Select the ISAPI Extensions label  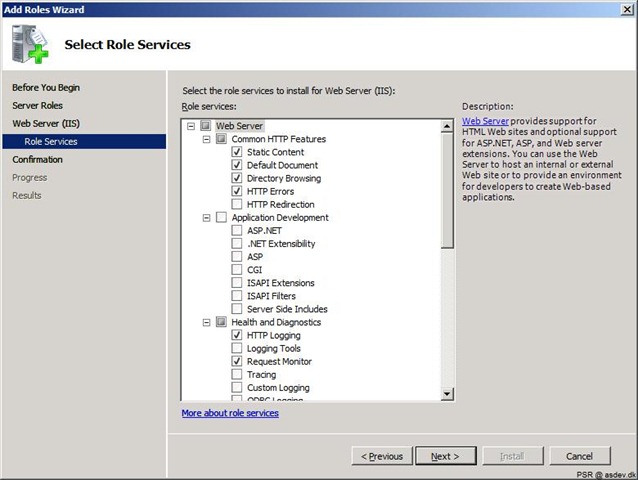(281, 283)
